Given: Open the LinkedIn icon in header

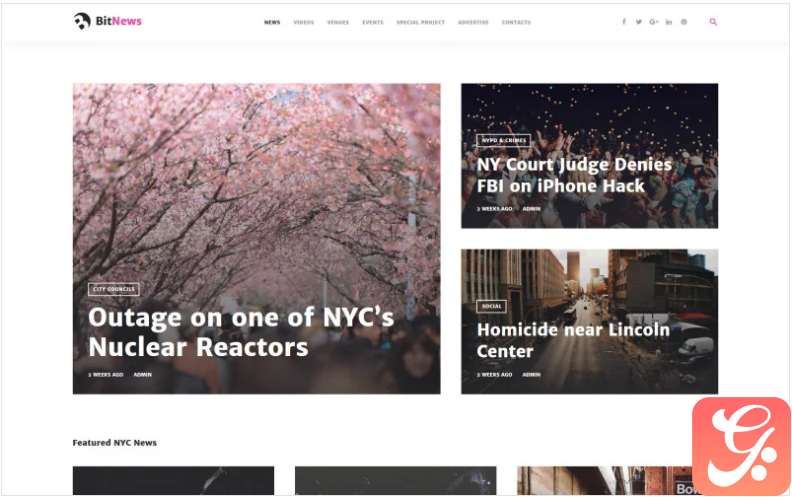Looking at the screenshot, I should pyautogui.click(x=669, y=22).
